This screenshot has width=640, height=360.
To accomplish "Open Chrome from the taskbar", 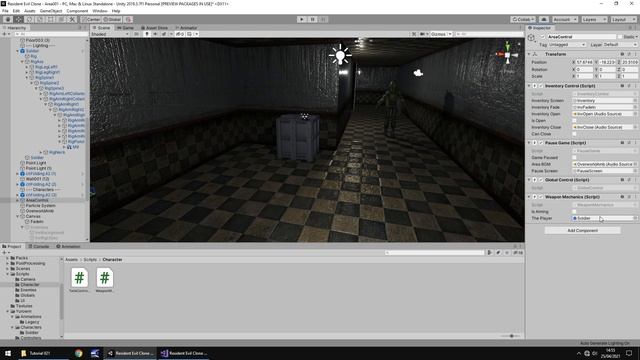I will 79,353.
